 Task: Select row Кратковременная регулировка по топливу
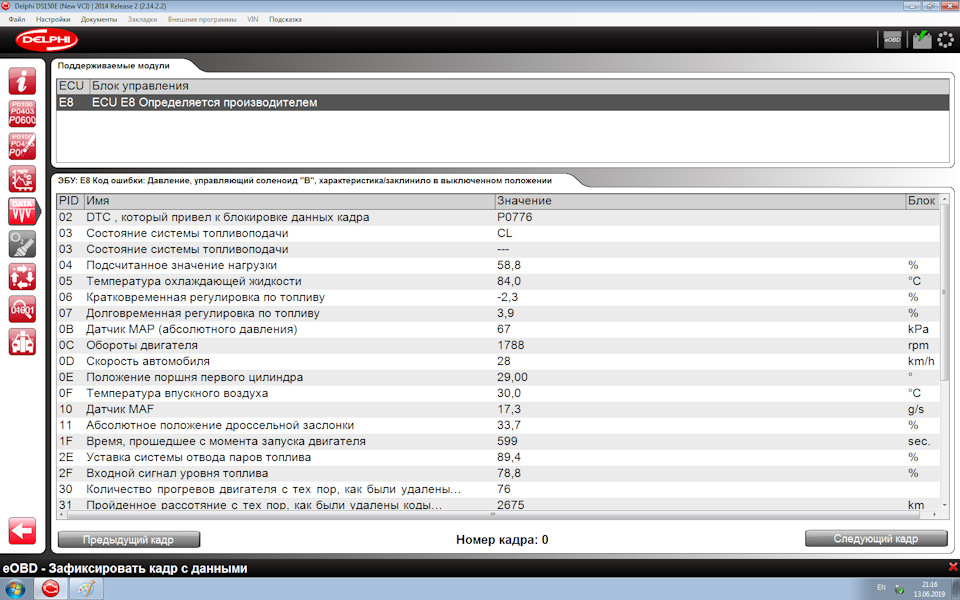pyautogui.click(x=498, y=297)
